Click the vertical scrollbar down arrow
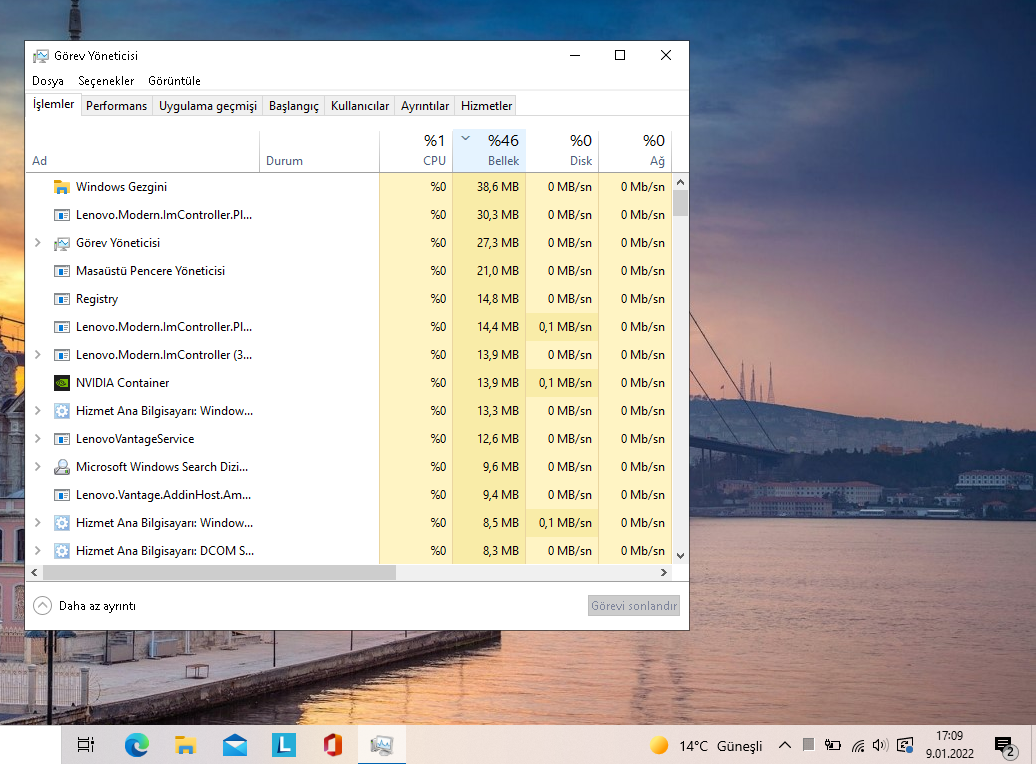This screenshot has width=1036, height=764. (x=681, y=556)
